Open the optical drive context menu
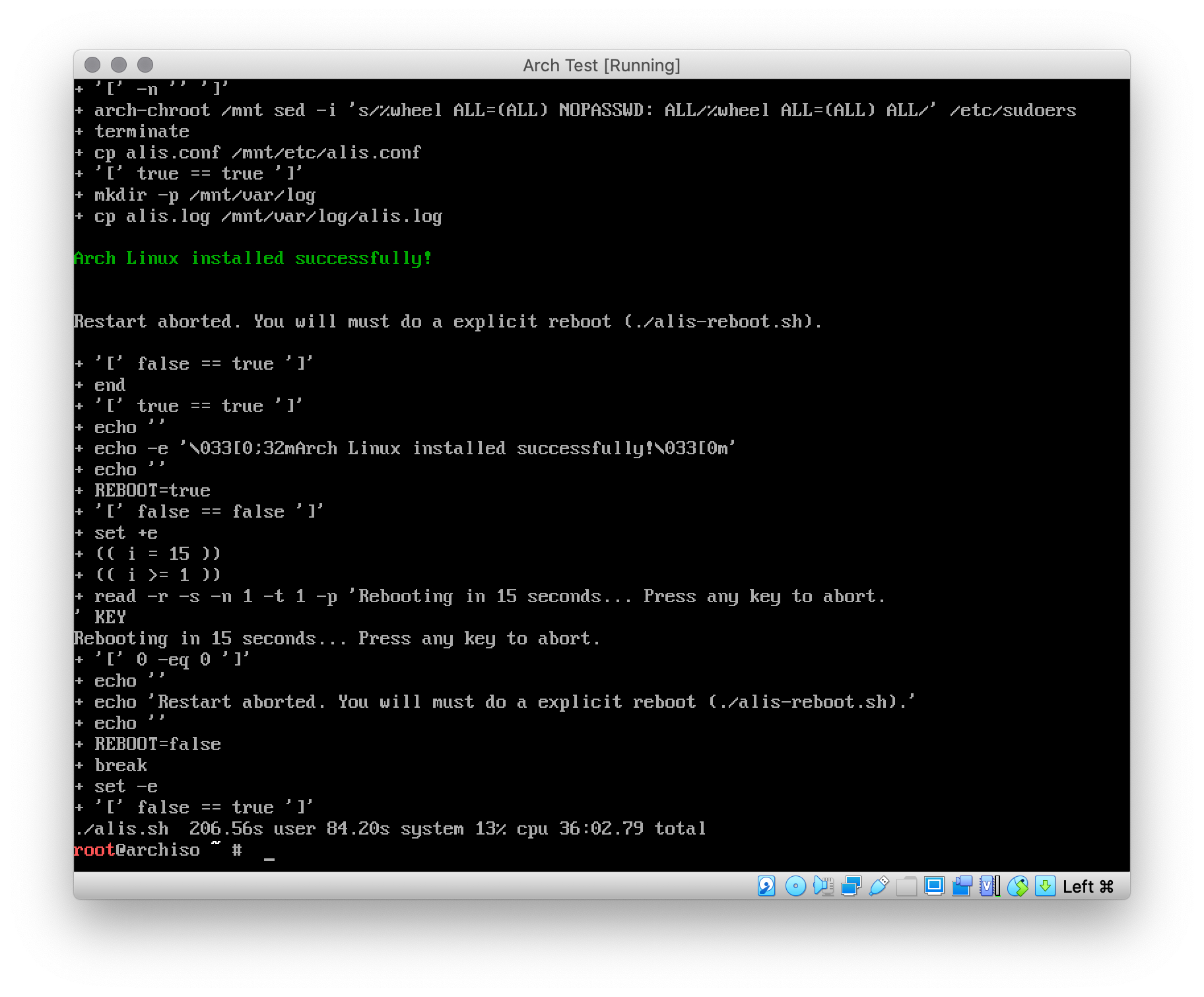 tap(795, 886)
